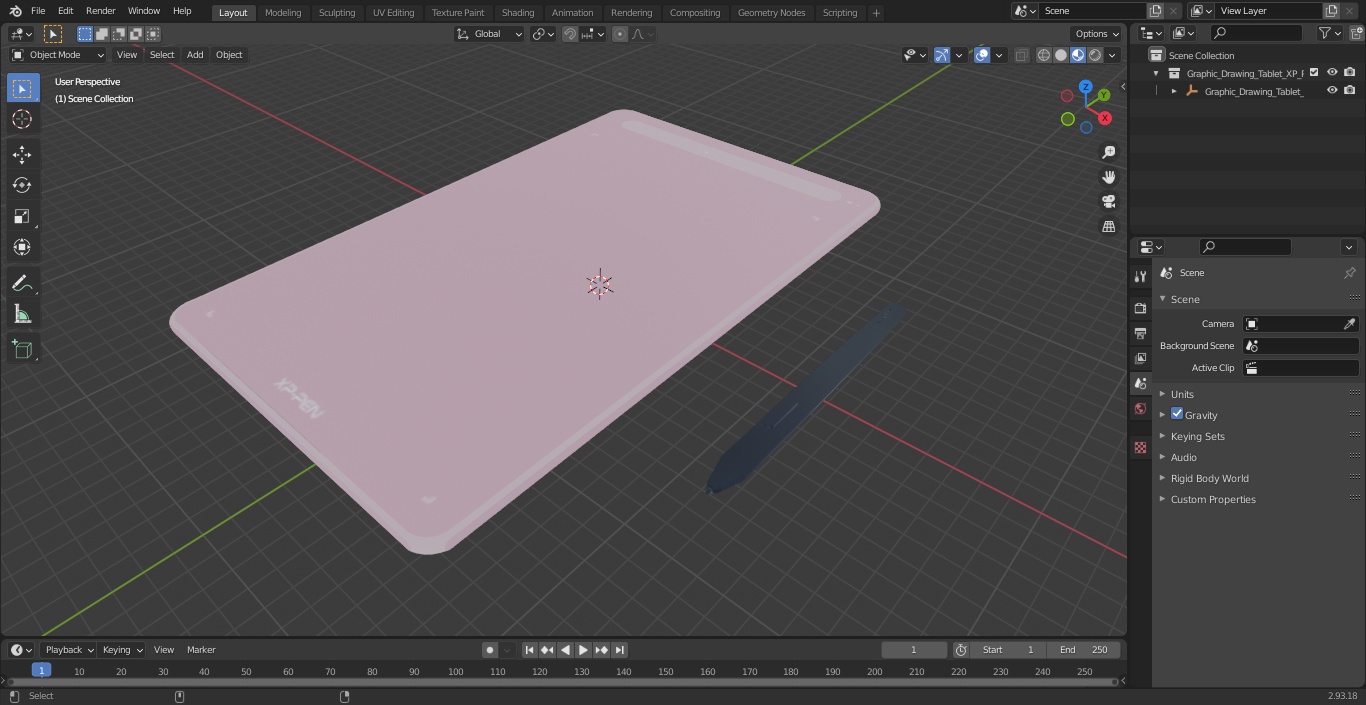
Task: Open the Output properties tab
Action: (x=1140, y=333)
